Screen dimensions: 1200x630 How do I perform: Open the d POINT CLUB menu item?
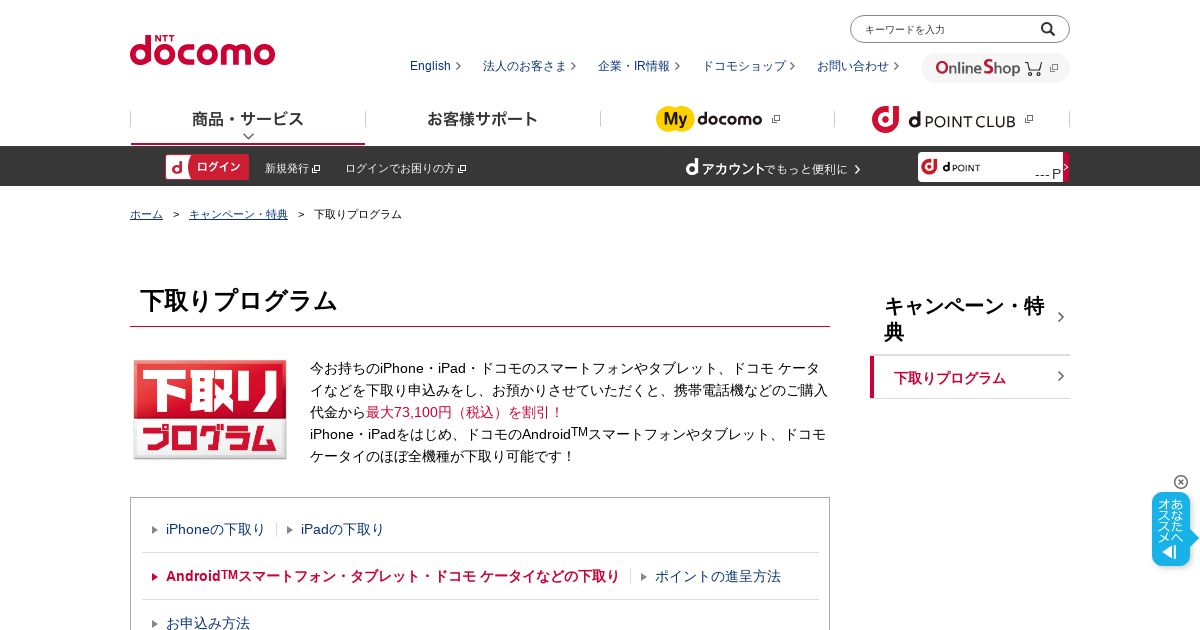952,119
